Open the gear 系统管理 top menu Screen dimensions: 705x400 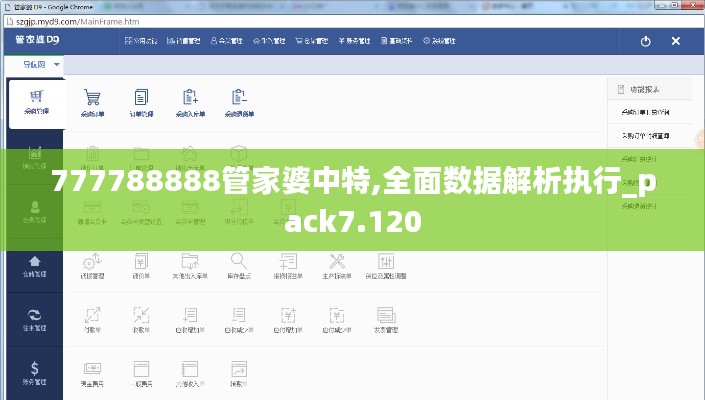click(x=439, y=41)
